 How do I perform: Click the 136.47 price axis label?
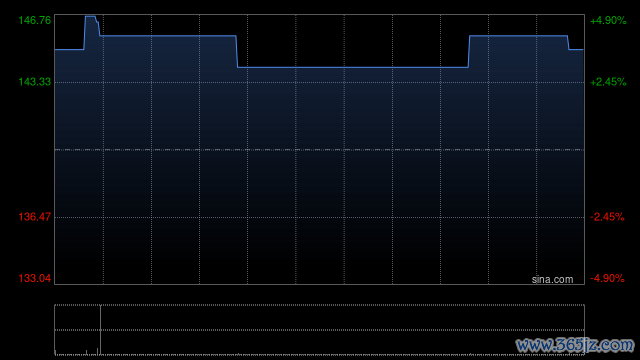pyautogui.click(x=35, y=217)
